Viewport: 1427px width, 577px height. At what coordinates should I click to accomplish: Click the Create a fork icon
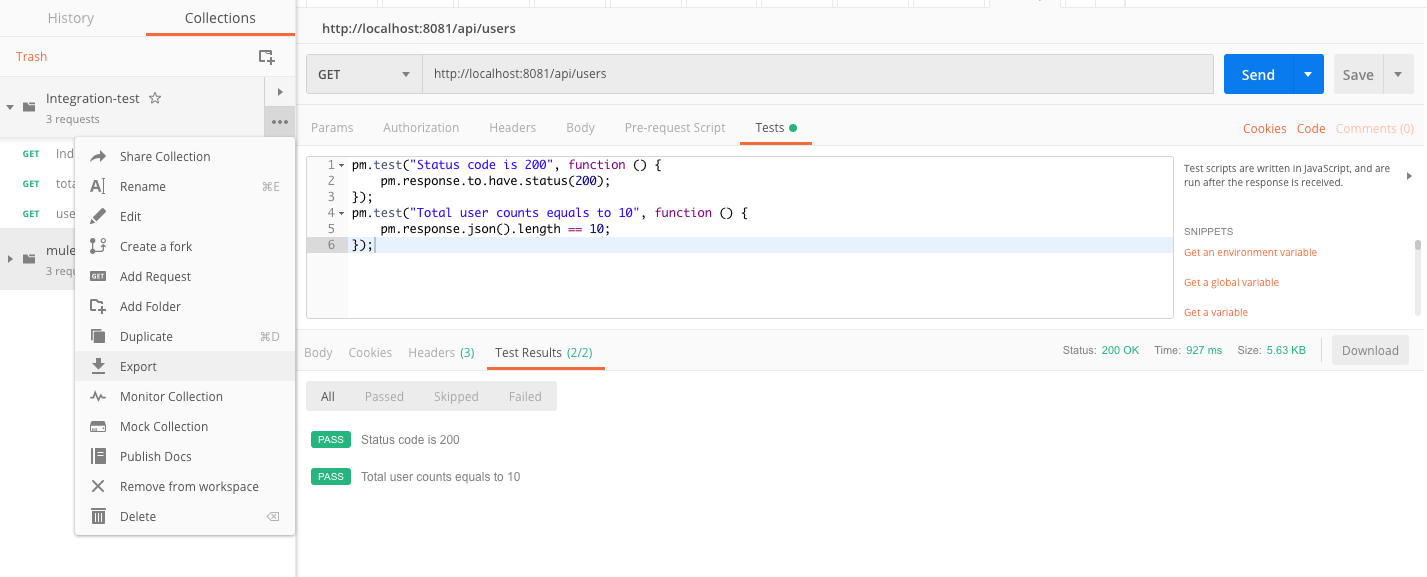(98, 247)
